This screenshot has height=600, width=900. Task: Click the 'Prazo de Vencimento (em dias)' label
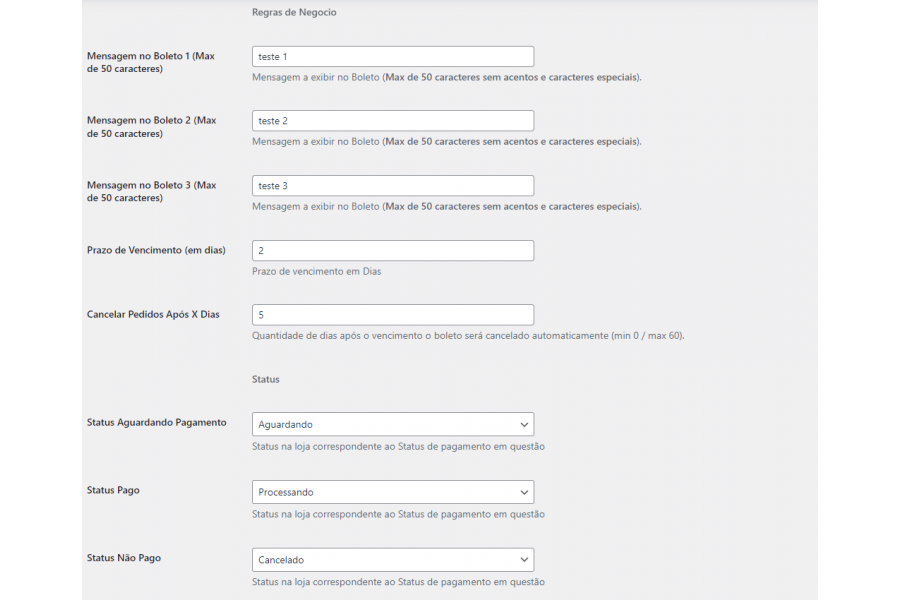pyautogui.click(x=156, y=250)
